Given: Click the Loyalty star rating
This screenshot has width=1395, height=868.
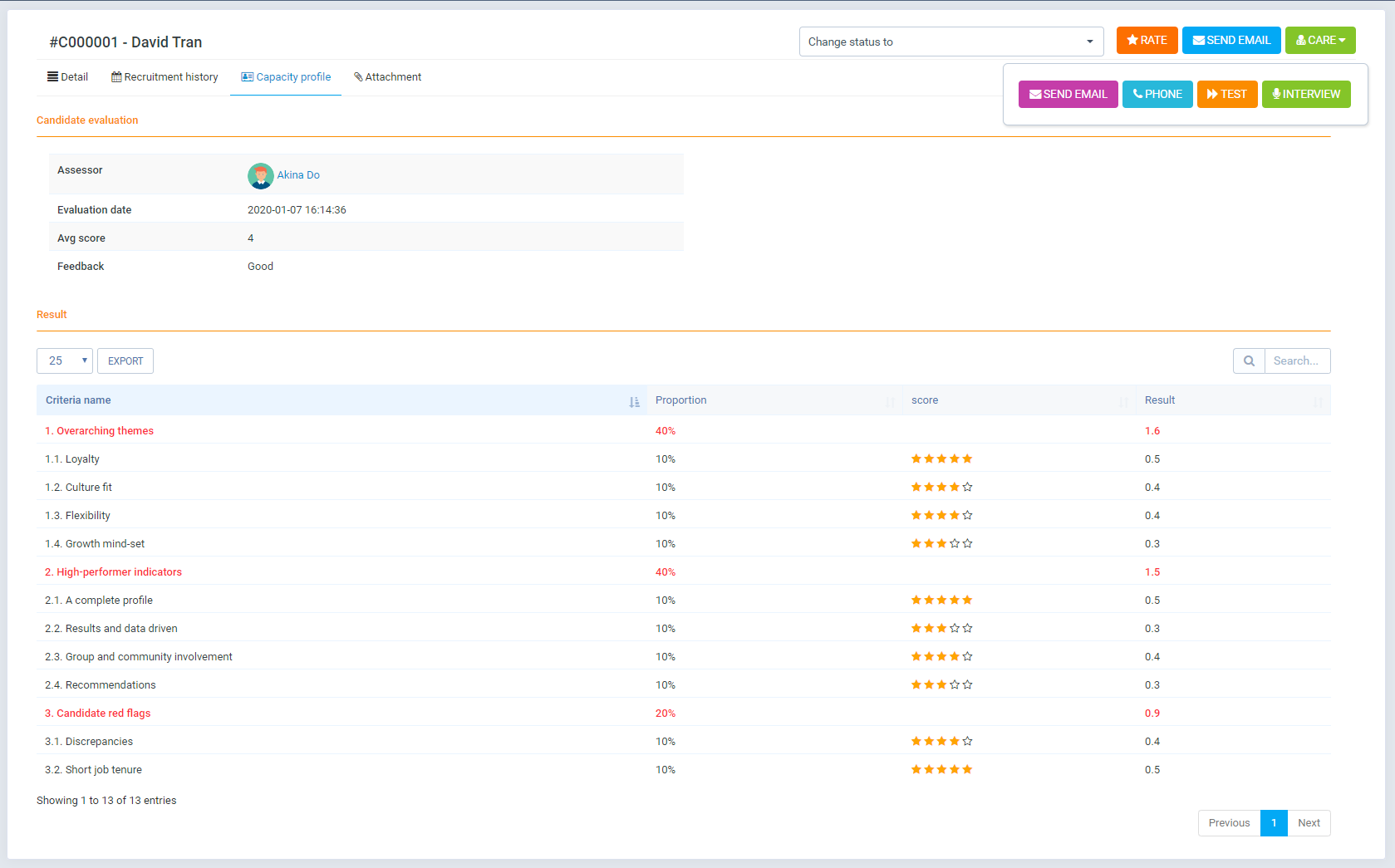Looking at the screenshot, I should pos(941,459).
